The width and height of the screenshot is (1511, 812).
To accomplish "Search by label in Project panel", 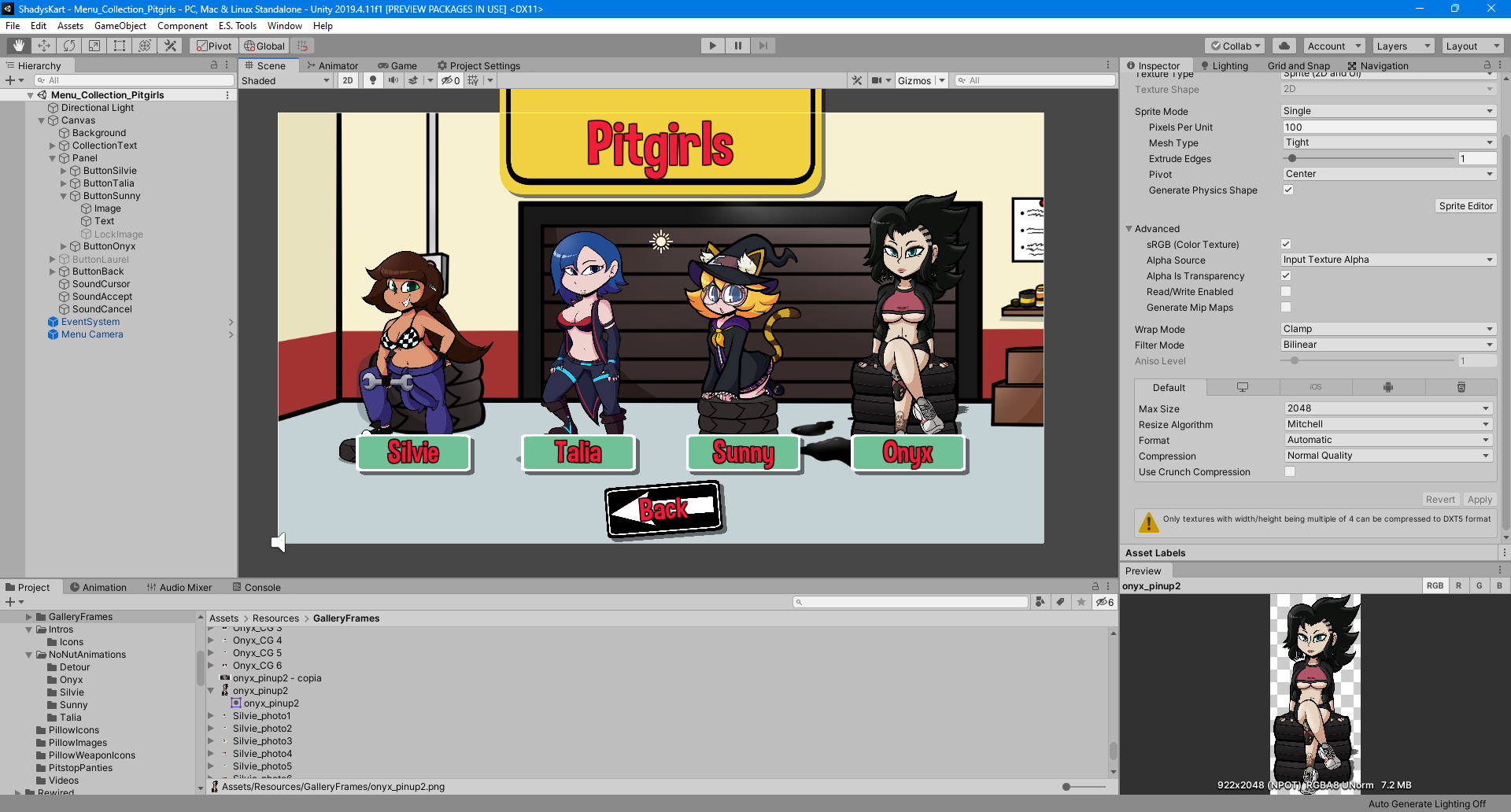I will pos(1061,602).
